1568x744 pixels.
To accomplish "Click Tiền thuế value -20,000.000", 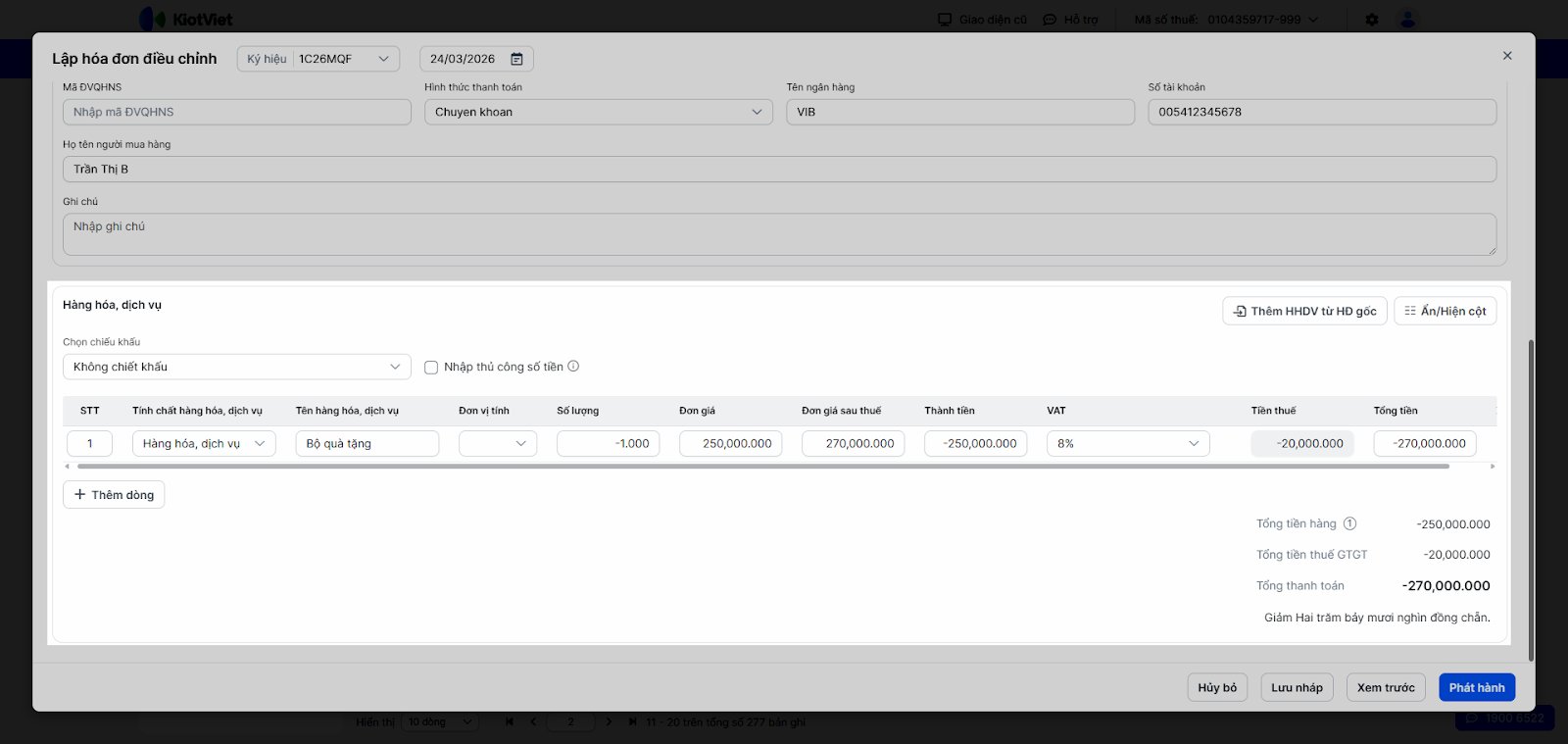I will 1302,443.
